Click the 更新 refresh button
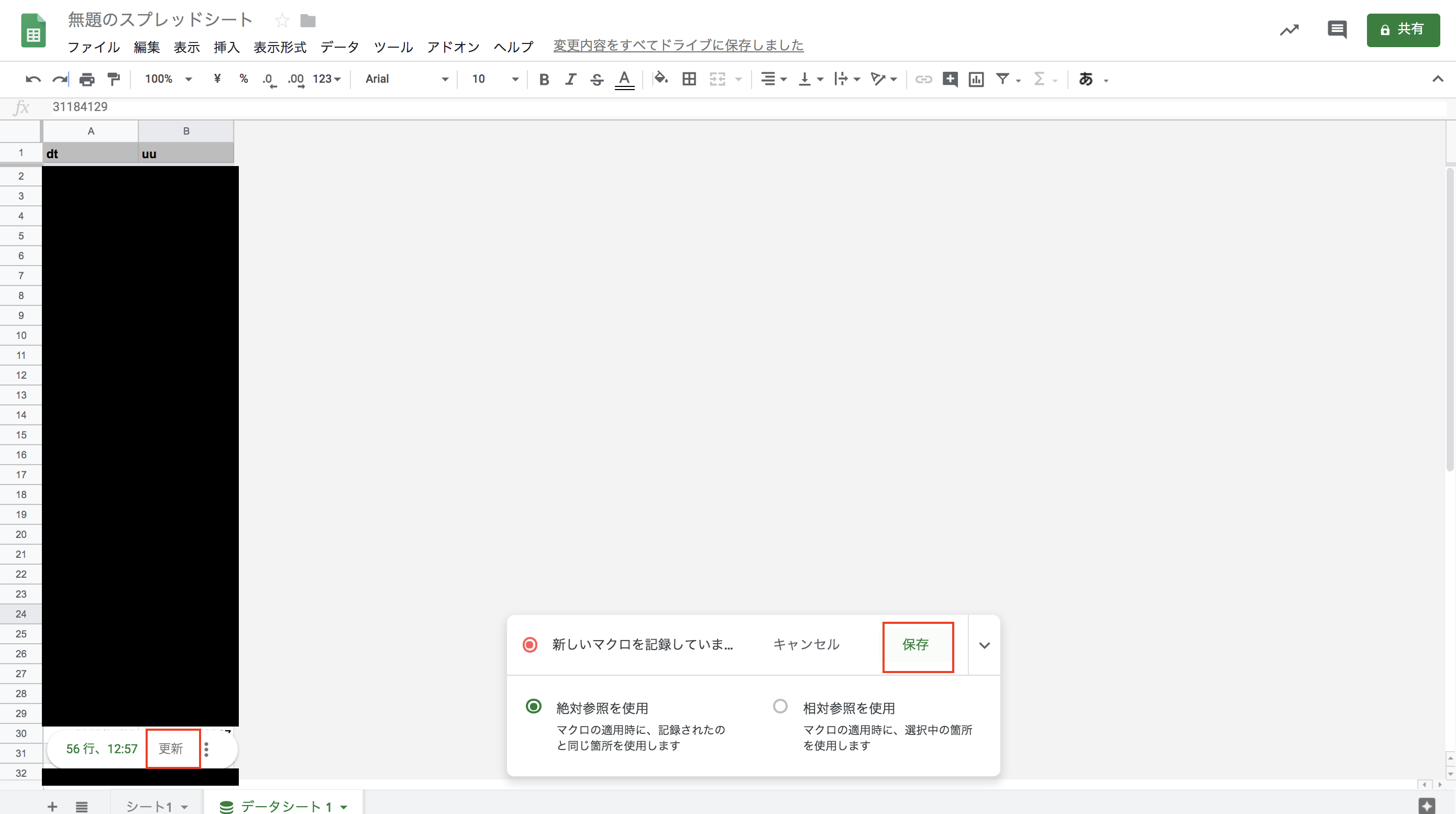 (171, 749)
